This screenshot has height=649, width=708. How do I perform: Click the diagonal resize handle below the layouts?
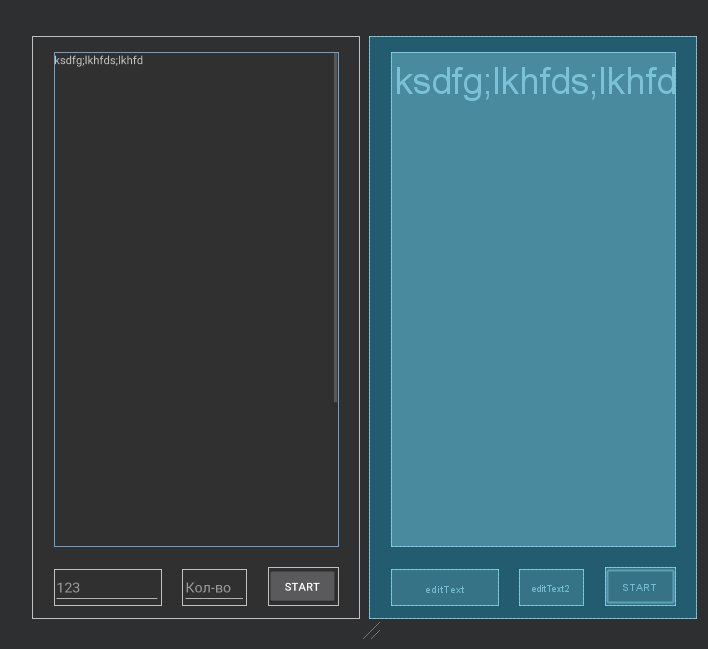[x=372, y=631]
